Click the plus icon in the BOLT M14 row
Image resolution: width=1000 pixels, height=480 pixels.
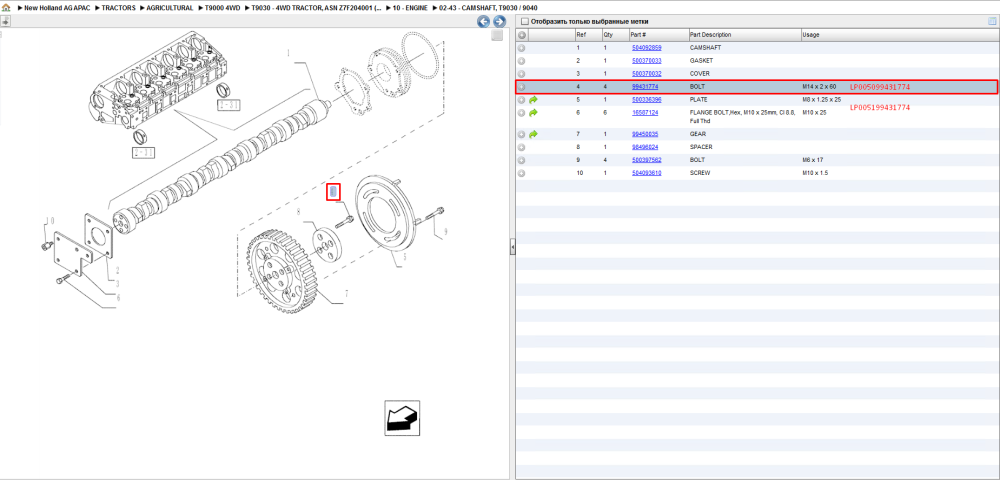point(521,87)
